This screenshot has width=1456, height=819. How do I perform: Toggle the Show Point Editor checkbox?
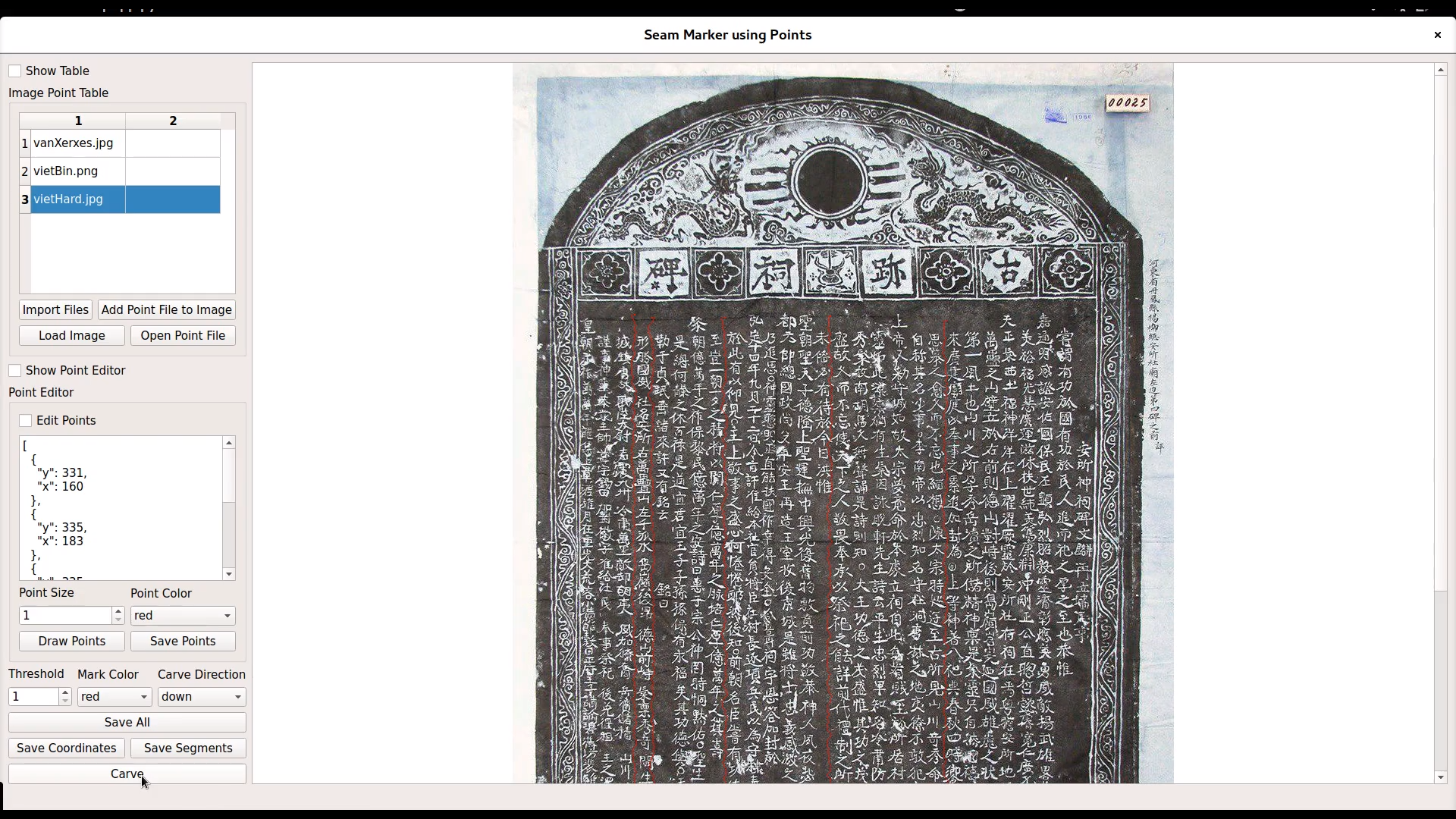pyautogui.click(x=15, y=371)
